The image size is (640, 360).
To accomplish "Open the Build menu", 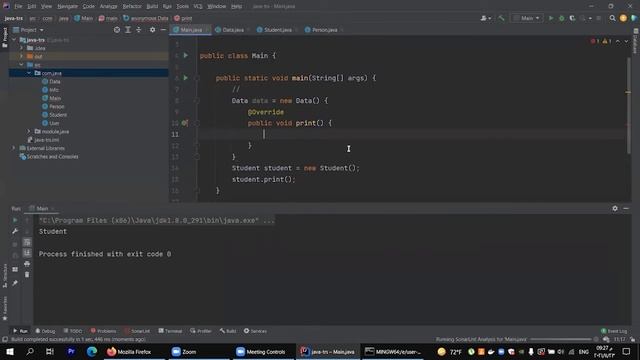I will (152, 6).
